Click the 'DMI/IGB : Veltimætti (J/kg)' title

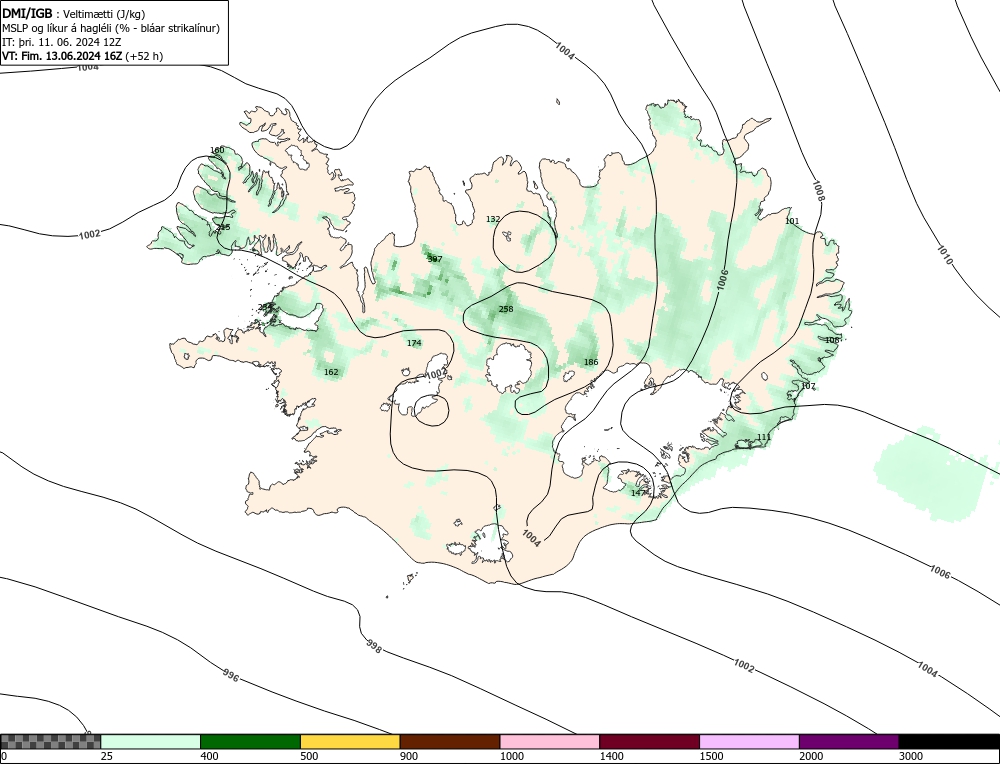point(74,14)
